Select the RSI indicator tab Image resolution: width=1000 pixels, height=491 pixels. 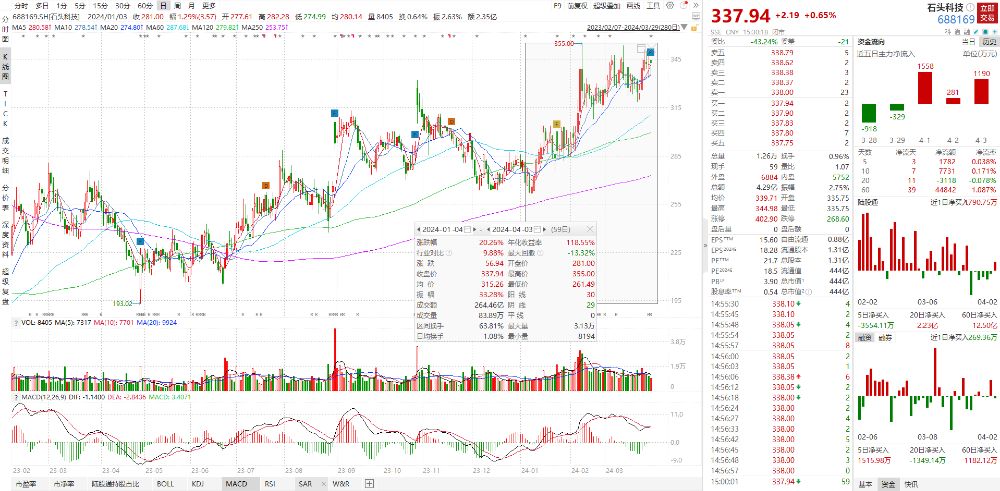[x=270, y=484]
